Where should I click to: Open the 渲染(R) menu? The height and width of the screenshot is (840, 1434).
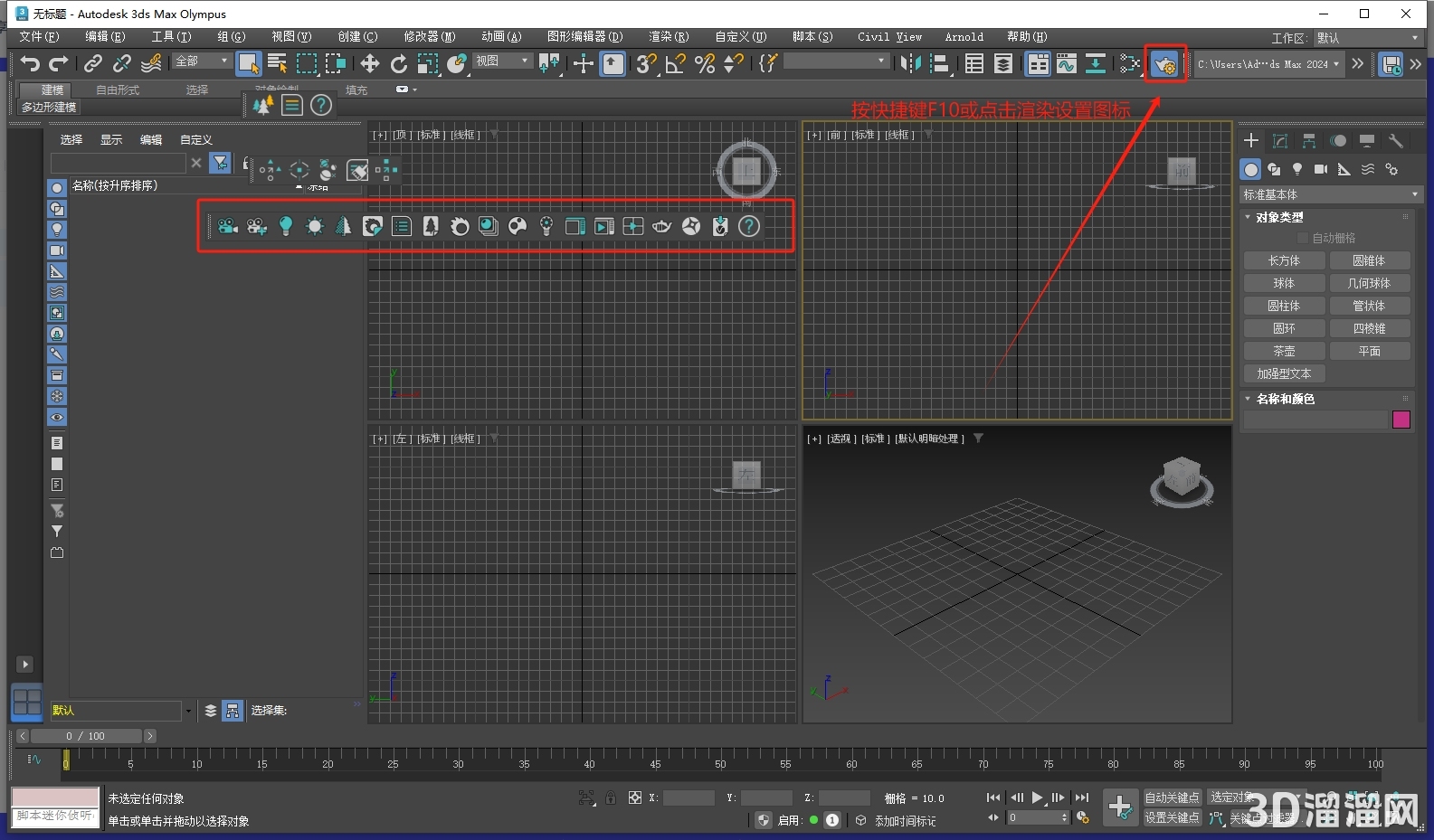(x=668, y=37)
